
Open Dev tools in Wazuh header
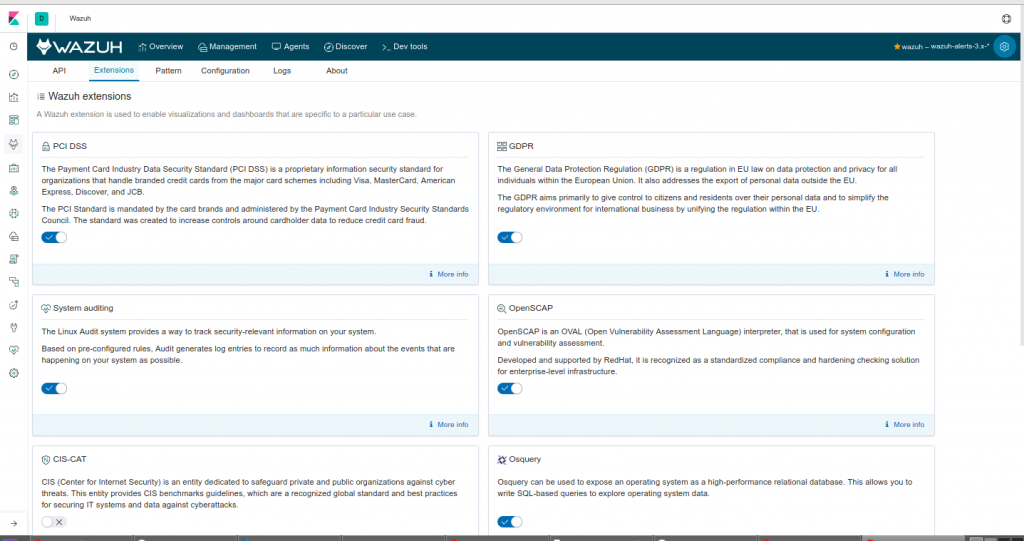404,46
